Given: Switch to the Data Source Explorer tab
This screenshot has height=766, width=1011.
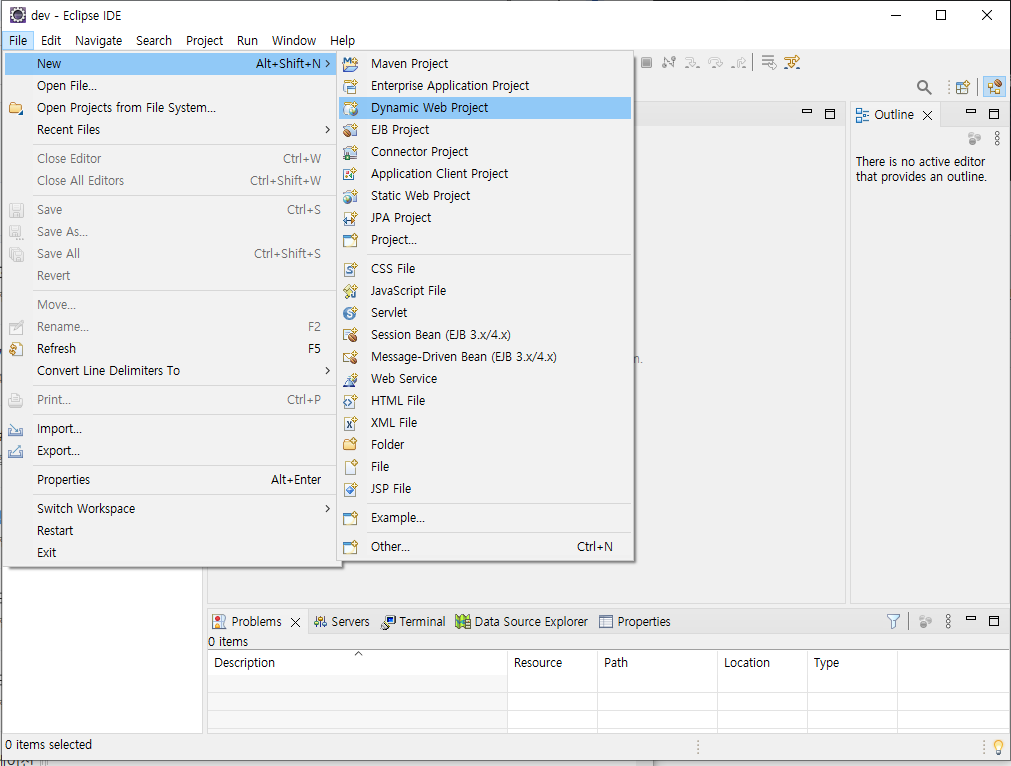Looking at the screenshot, I should click(x=522, y=622).
